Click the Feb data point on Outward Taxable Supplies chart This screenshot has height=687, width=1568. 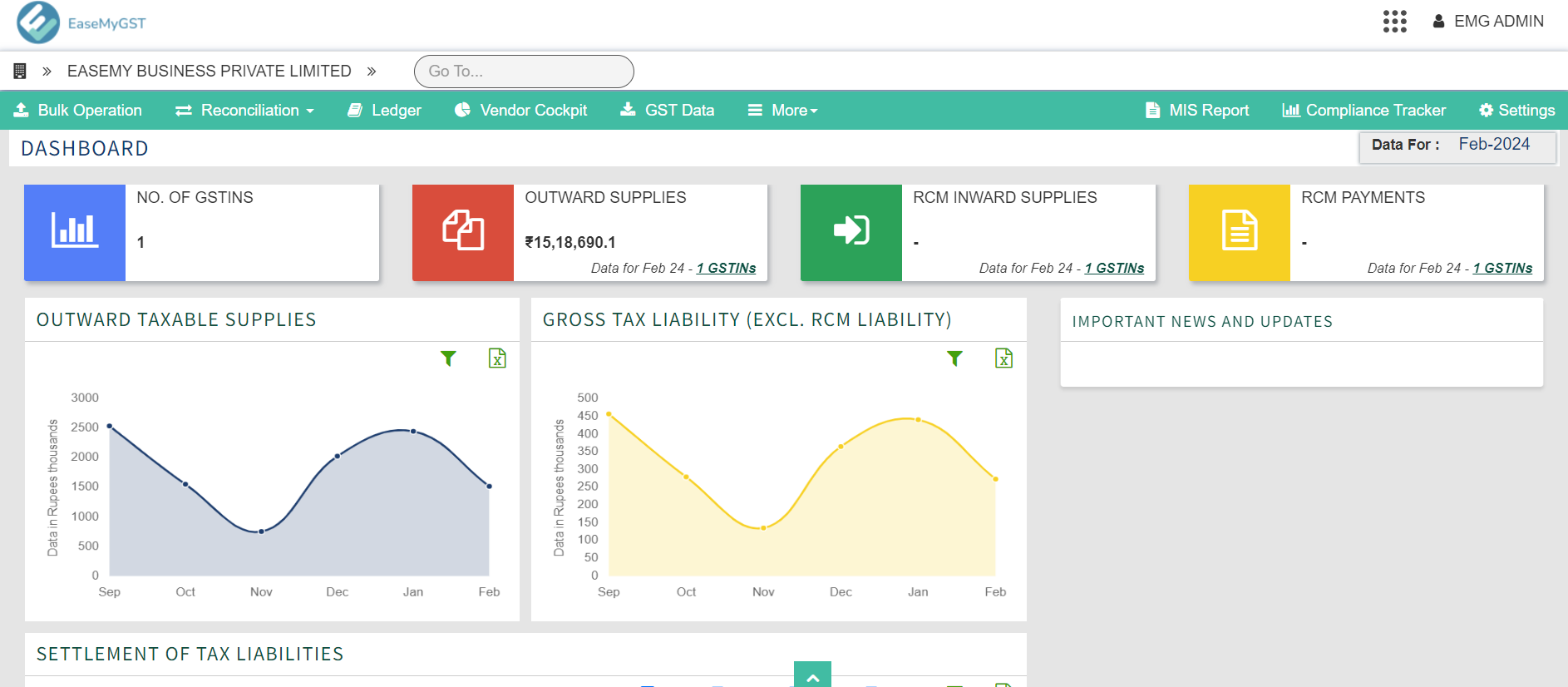pos(489,487)
